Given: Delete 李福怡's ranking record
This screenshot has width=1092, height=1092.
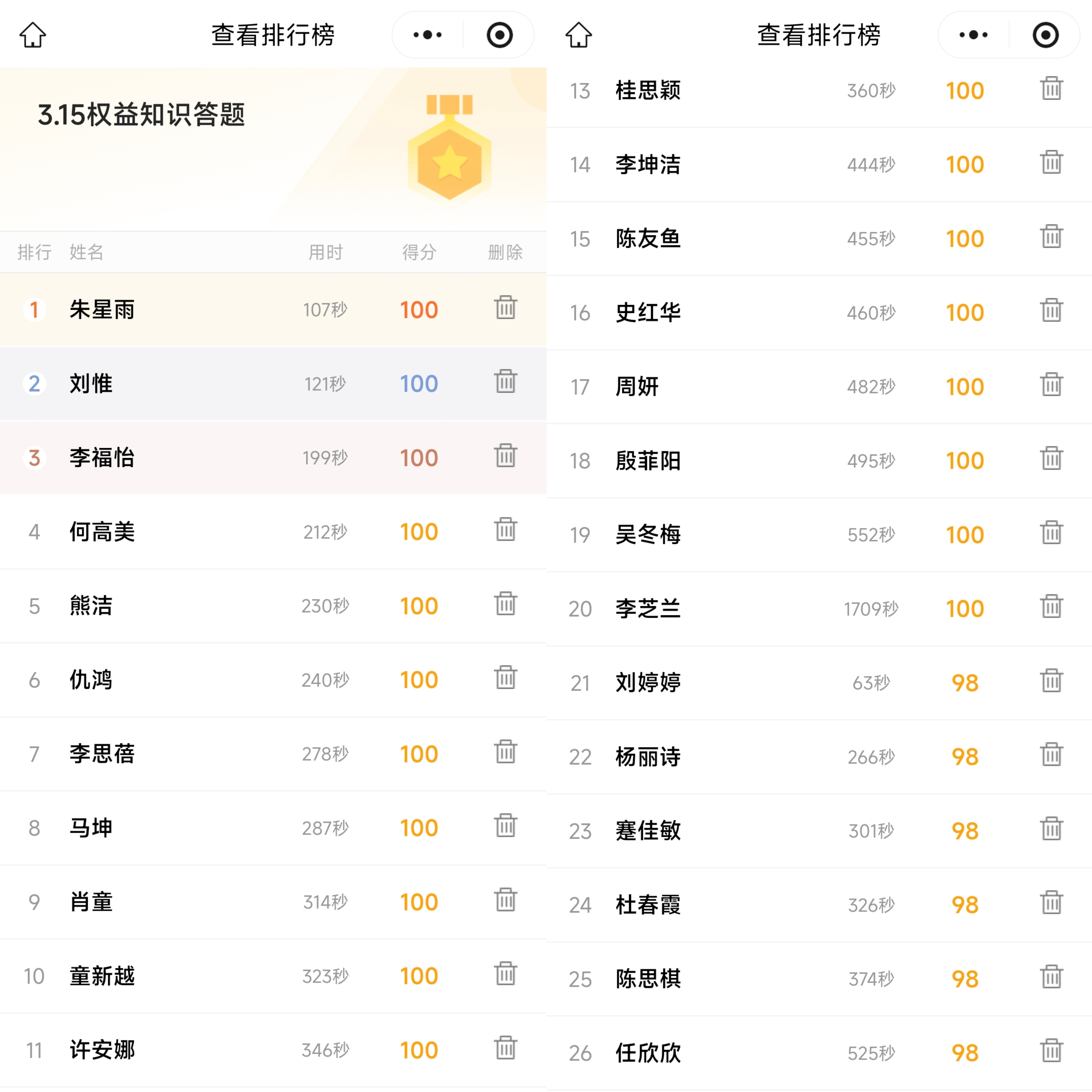Looking at the screenshot, I should point(505,456).
